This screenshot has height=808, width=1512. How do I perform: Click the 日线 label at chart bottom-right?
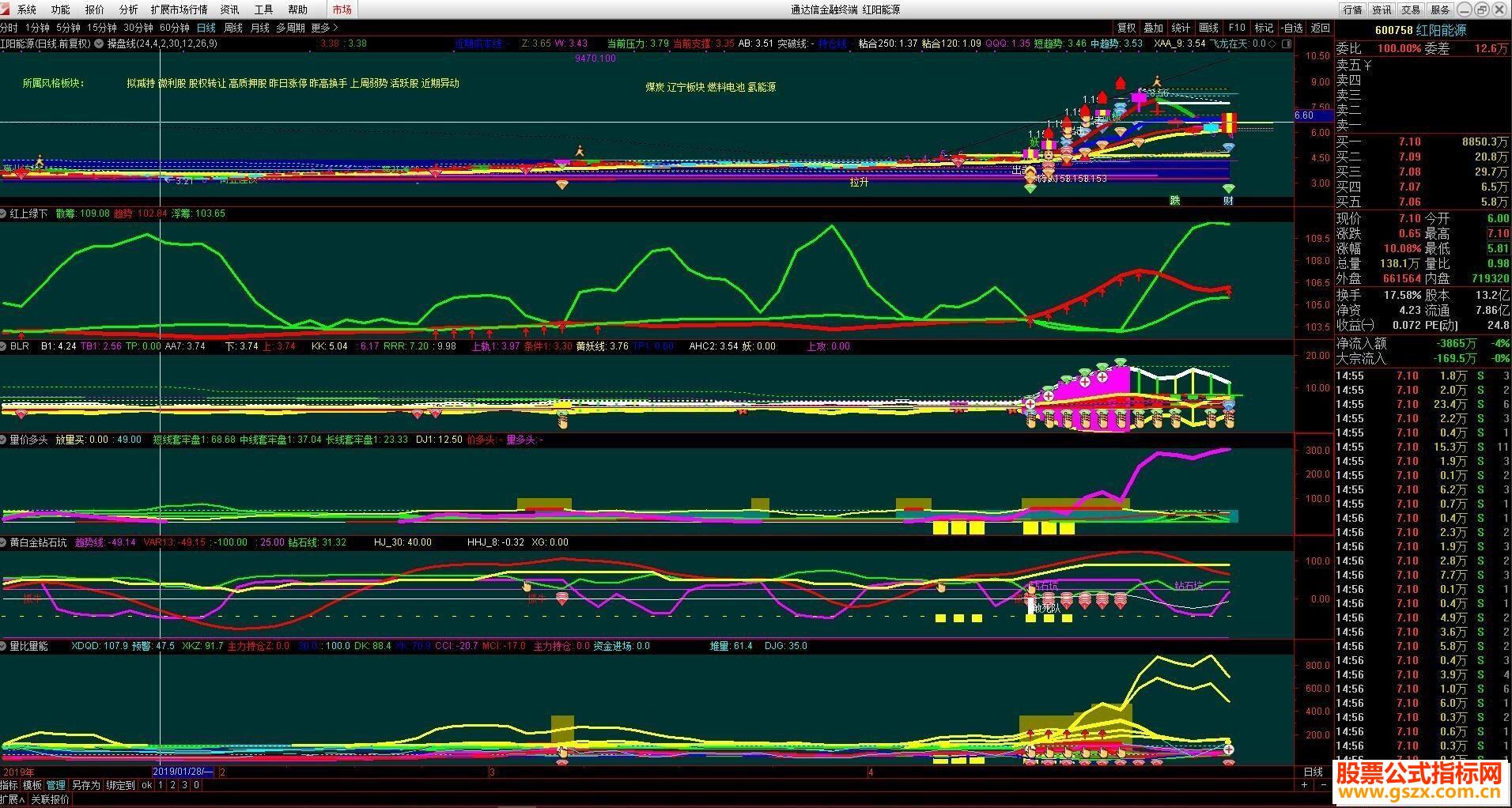1313,772
